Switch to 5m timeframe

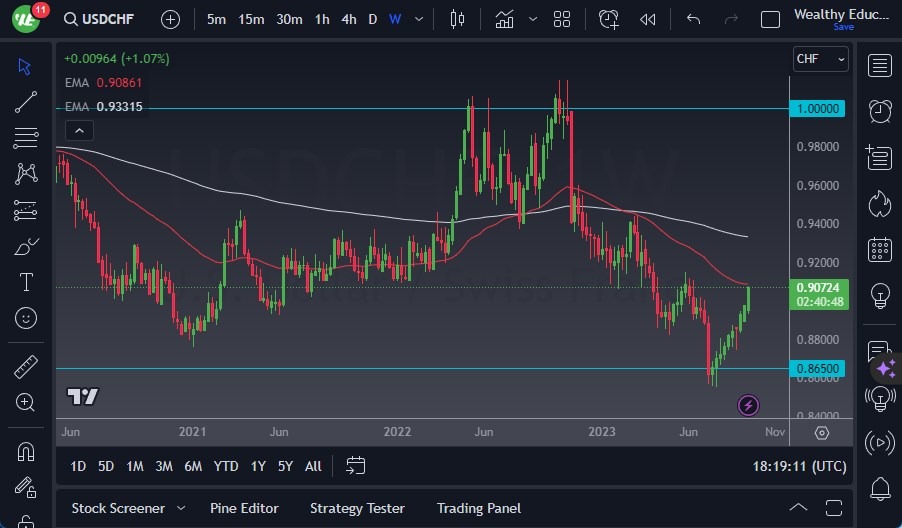click(x=216, y=20)
